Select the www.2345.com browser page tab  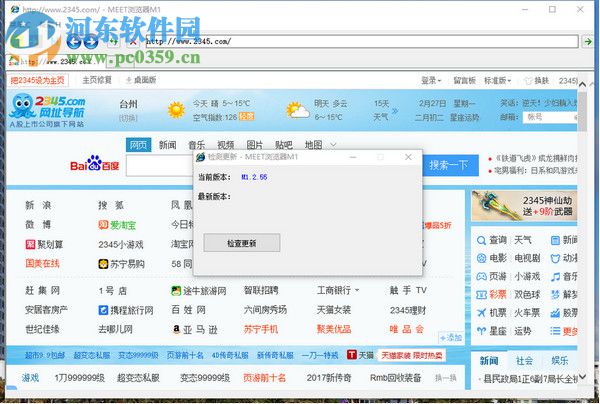pos(54,61)
